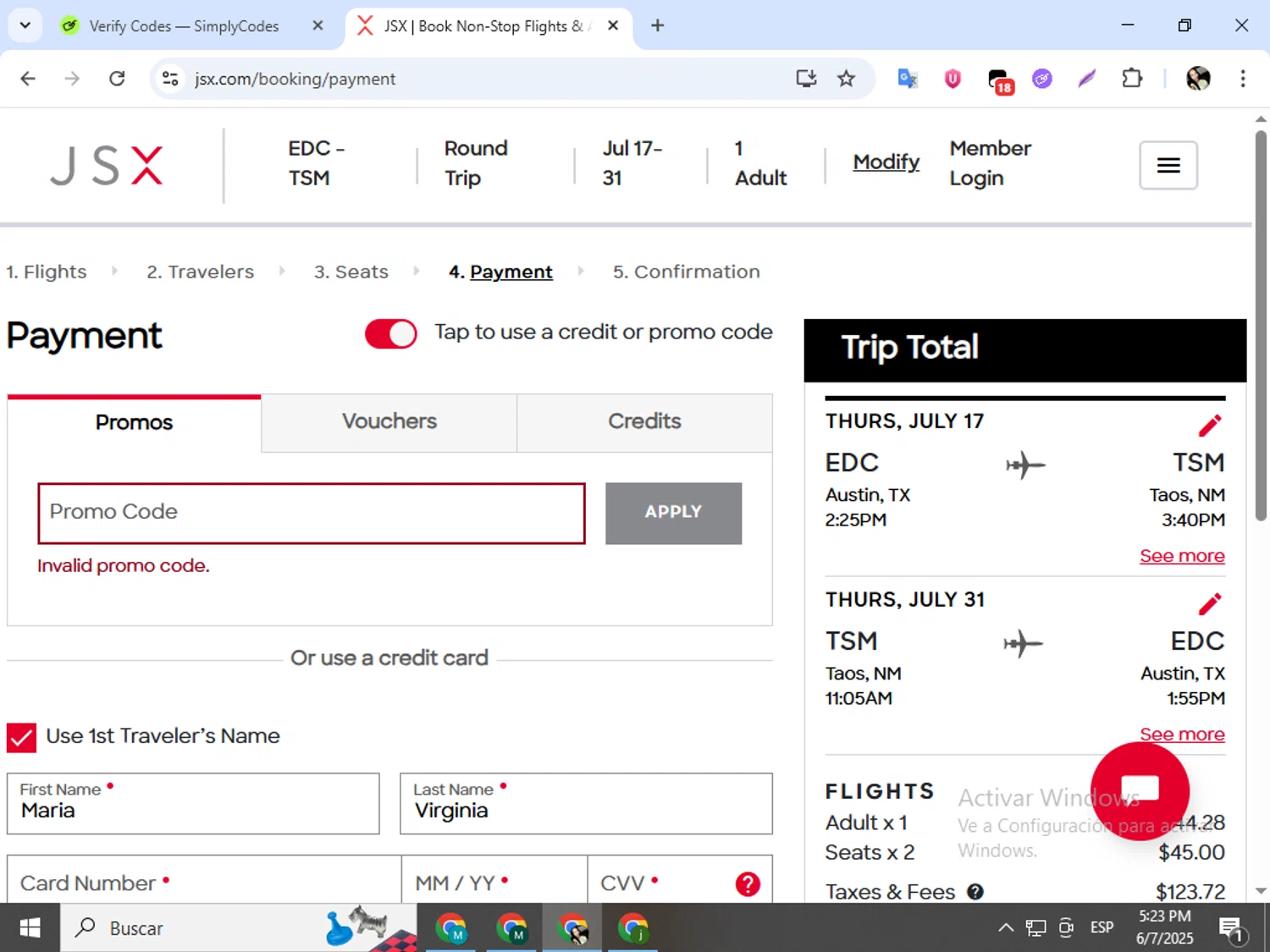The width and height of the screenshot is (1270, 952).
Task: Focus the Promo Code field
Action: point(312,513)
